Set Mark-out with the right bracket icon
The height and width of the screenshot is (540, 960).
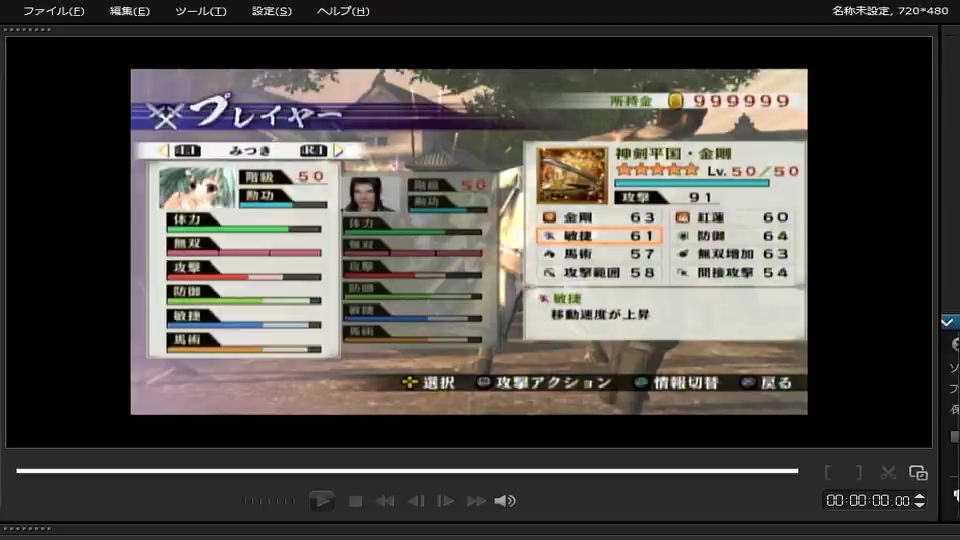(858, 472)
